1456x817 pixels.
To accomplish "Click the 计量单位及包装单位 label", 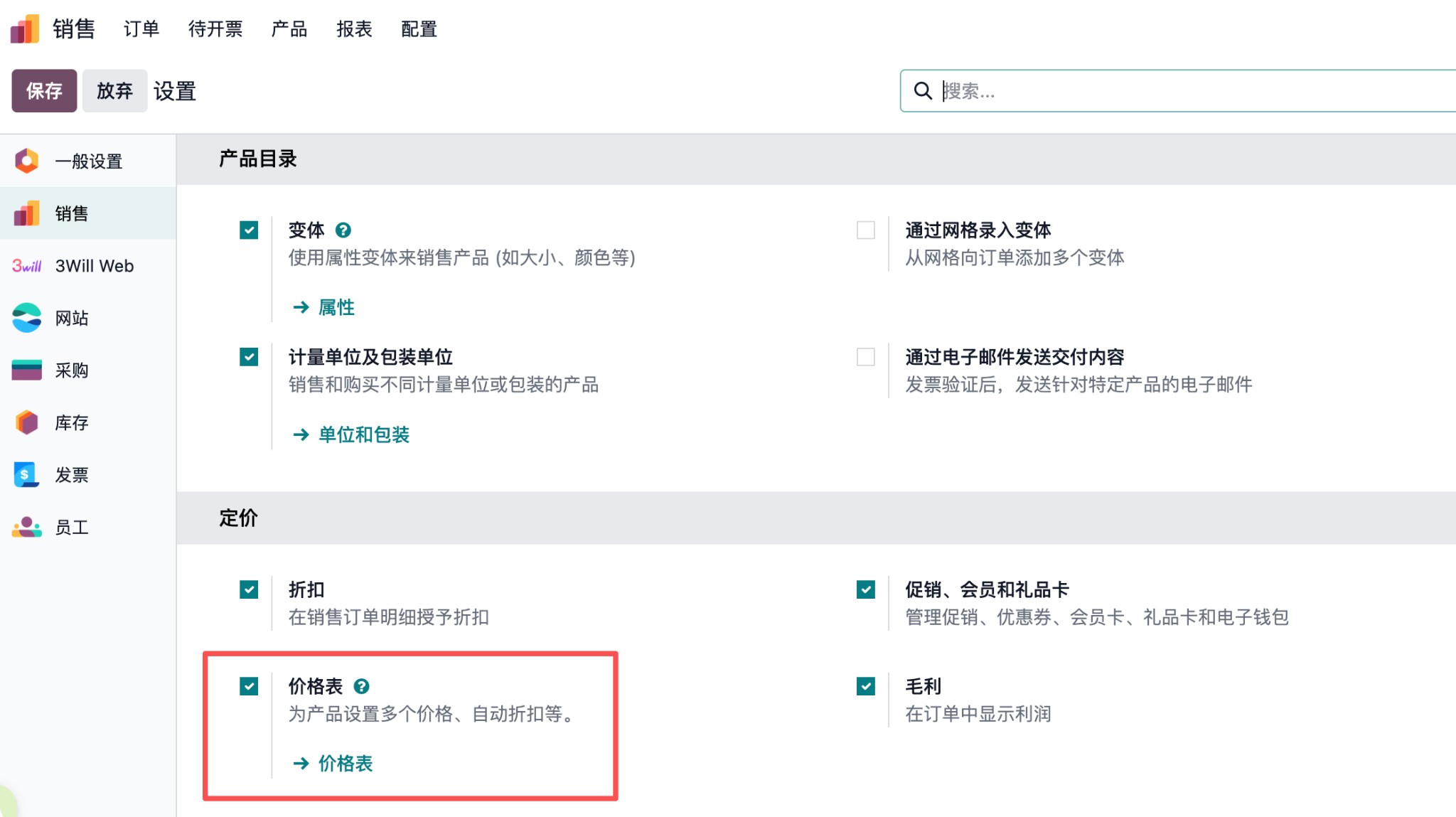I will (x=371, y=357).
